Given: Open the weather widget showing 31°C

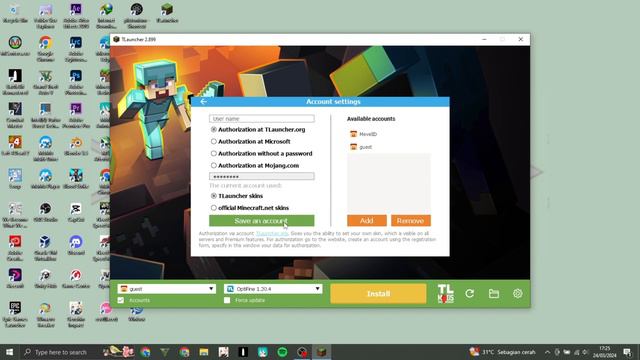Looking at the screenshot, I should pos(502,352).
